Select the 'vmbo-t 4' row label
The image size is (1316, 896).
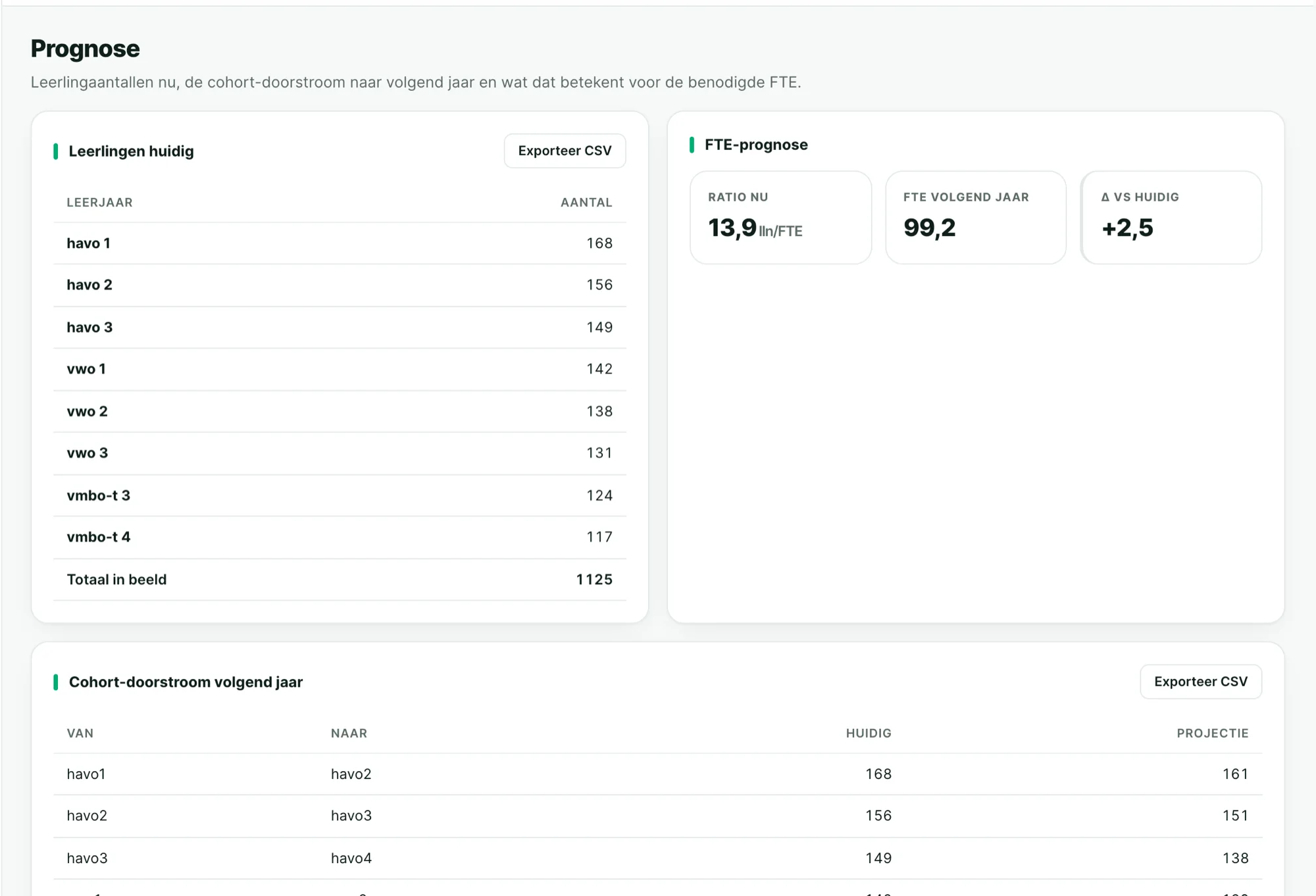[x=99, y=537]
